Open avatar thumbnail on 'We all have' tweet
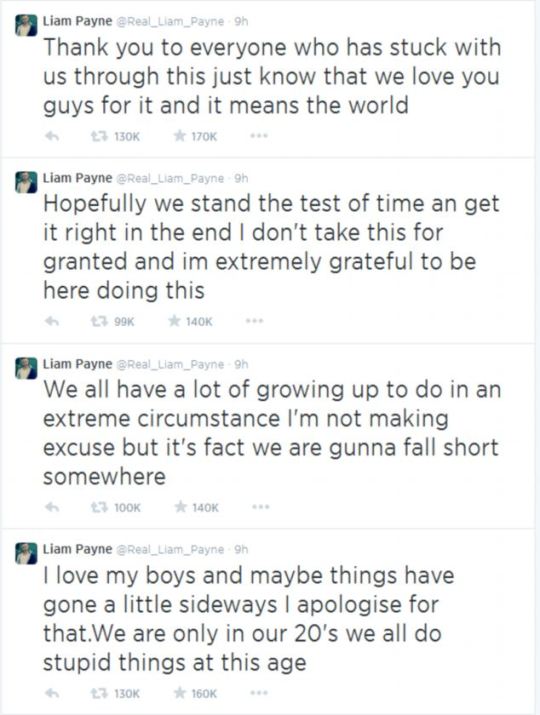This screenshot has height=715, width=540. [26, 368]
